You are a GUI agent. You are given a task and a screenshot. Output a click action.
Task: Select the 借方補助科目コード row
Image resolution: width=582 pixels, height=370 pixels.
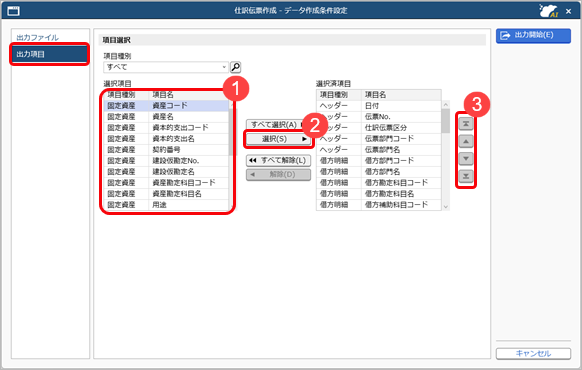pos(379,205)
